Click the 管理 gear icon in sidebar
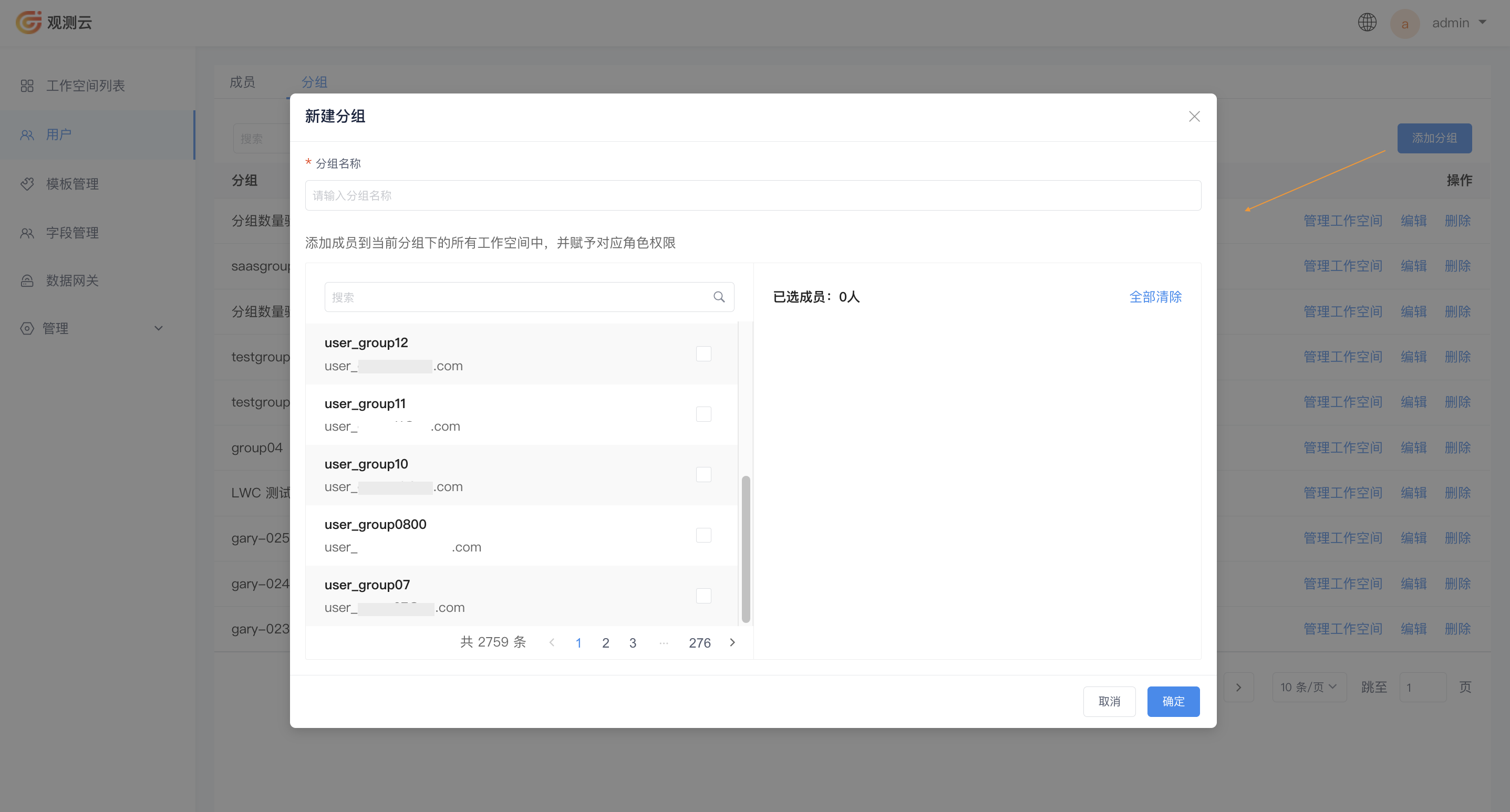 tap(27, 328)
